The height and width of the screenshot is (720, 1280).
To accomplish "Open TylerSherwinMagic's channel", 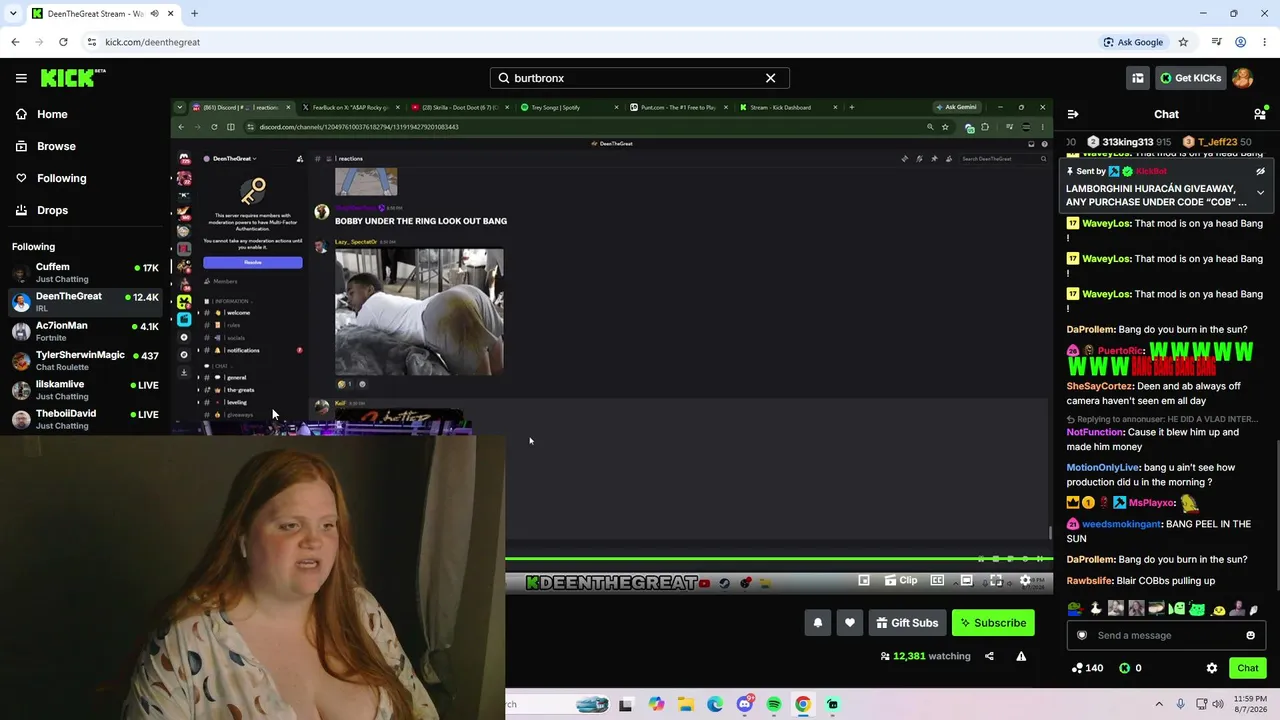I will [x=85, y=360].
